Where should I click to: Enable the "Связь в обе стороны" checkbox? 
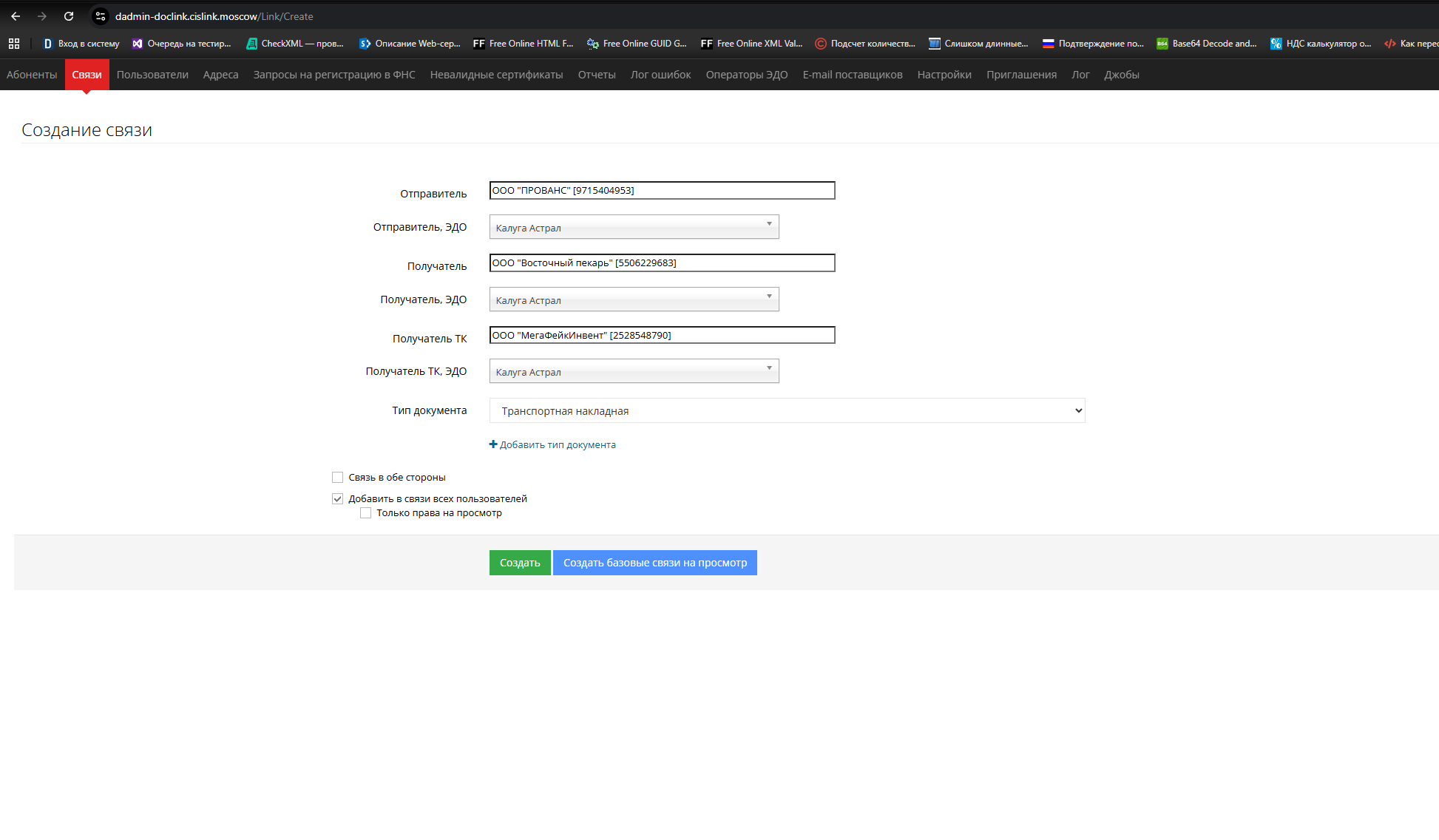[338, 478]
